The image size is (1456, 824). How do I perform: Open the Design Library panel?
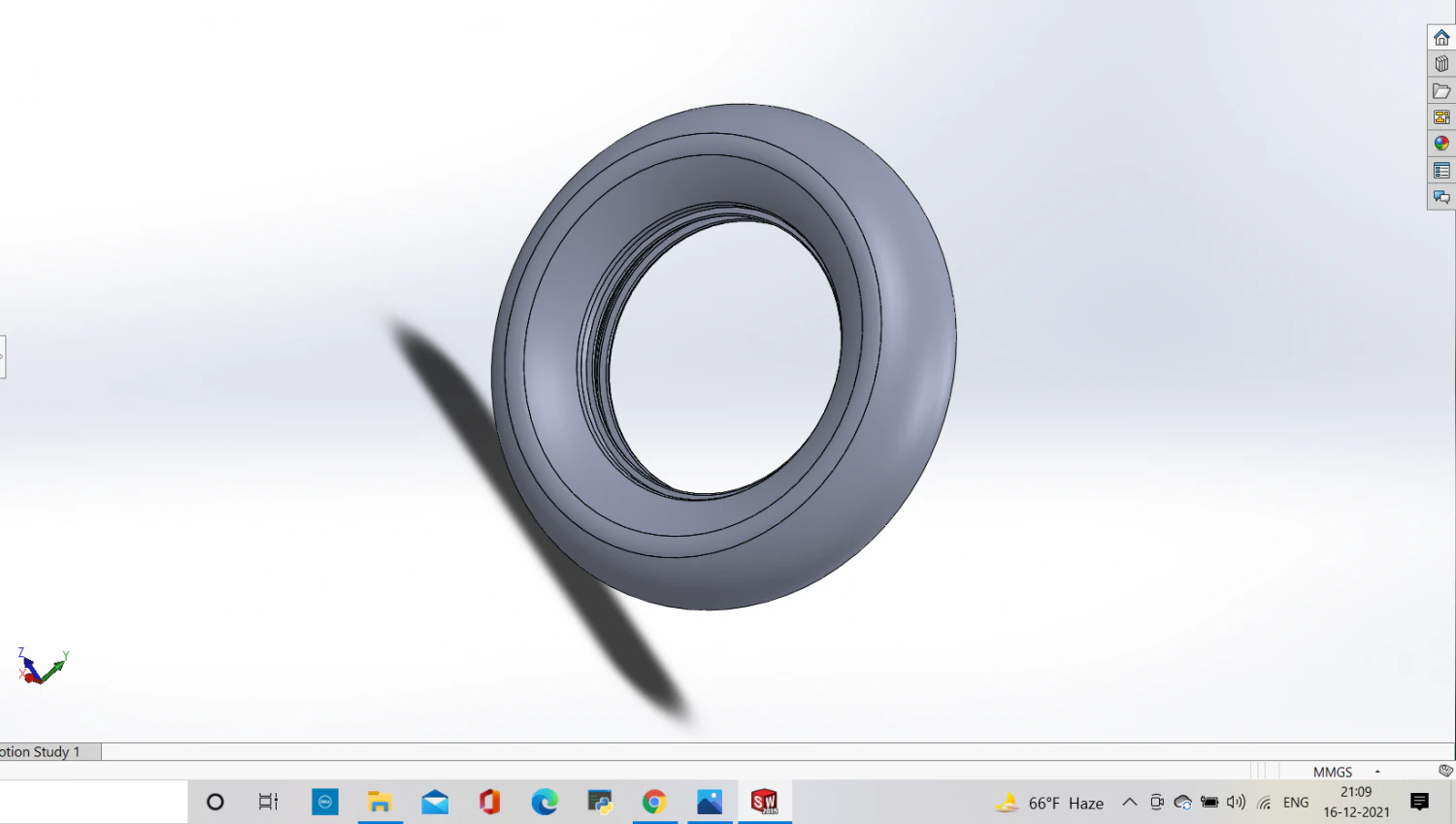1441,64
